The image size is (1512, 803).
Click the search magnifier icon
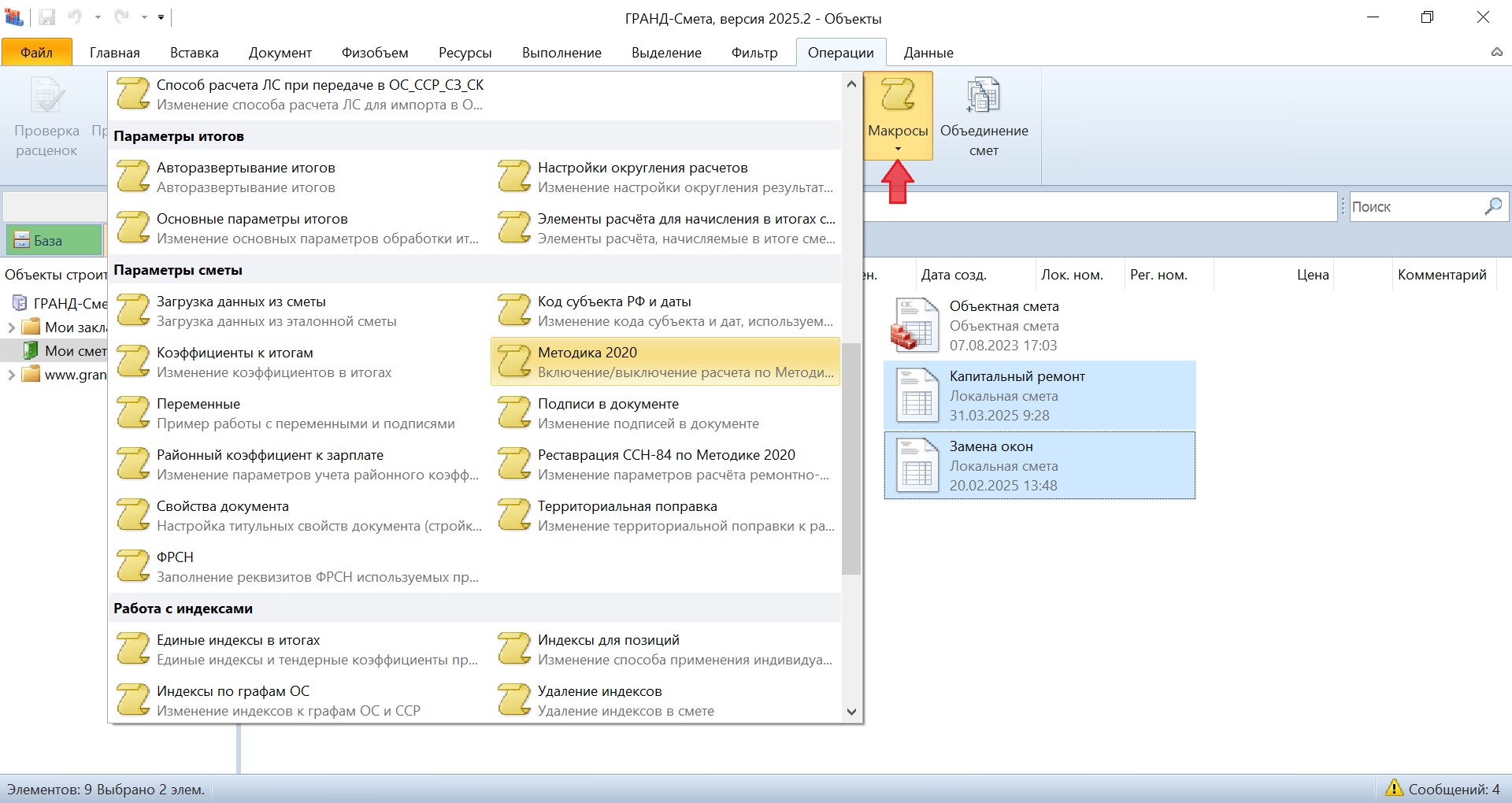click(1492, 206)
